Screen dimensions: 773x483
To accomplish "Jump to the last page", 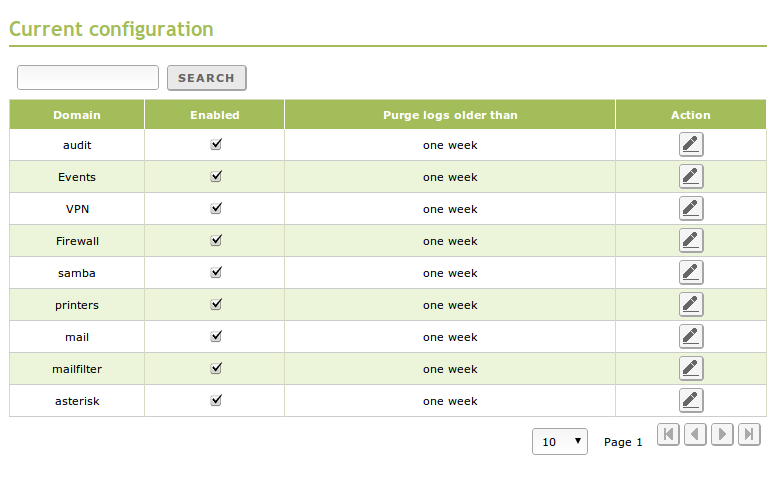I will click(x=749, y=434).
